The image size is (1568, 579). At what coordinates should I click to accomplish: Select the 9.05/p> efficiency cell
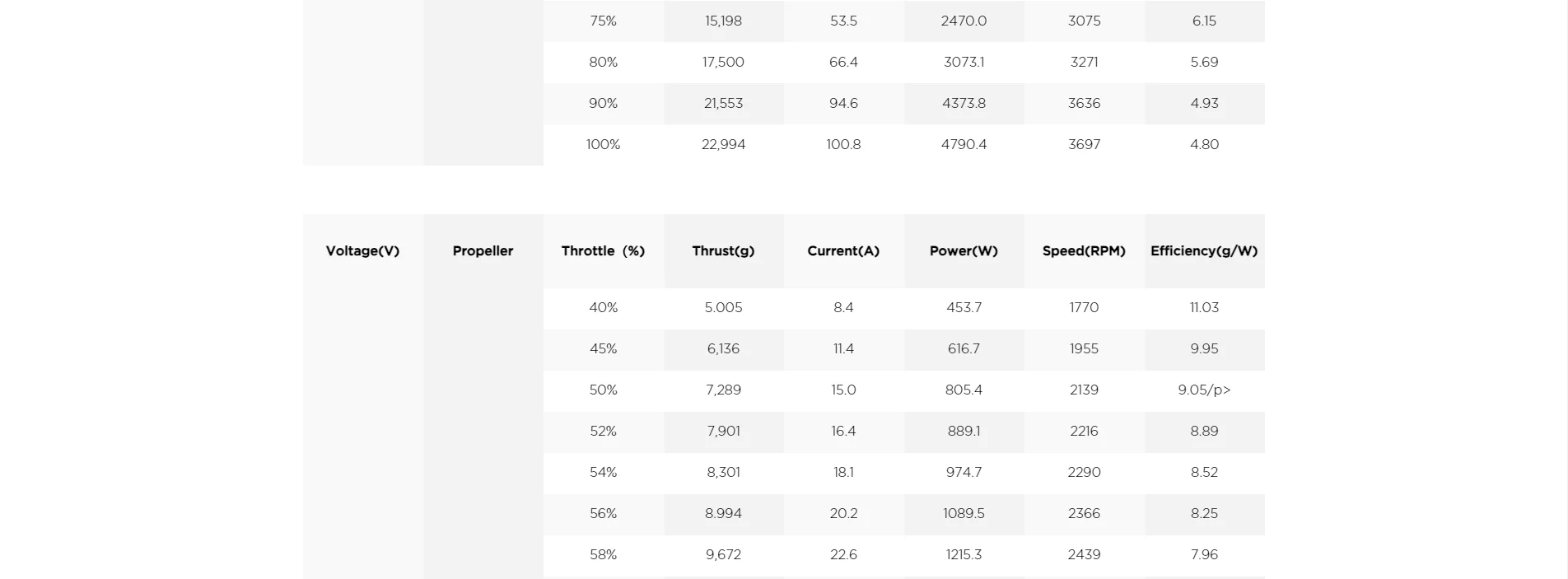click(1204, 390)
